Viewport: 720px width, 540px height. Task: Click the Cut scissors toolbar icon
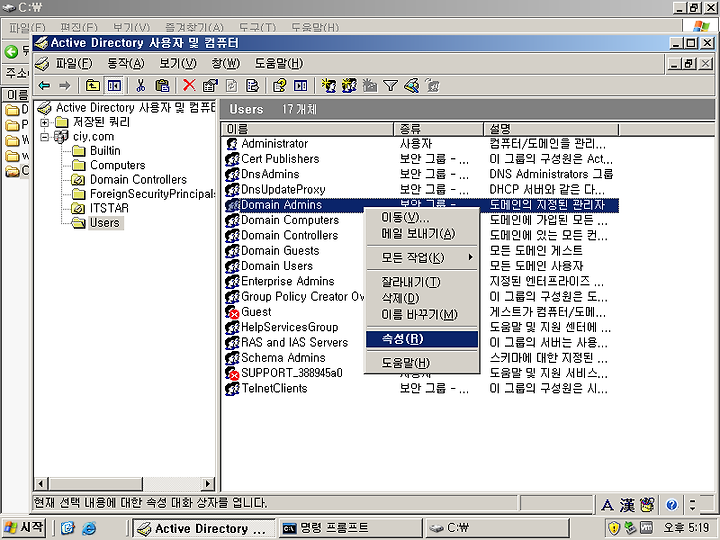(141, 85)
